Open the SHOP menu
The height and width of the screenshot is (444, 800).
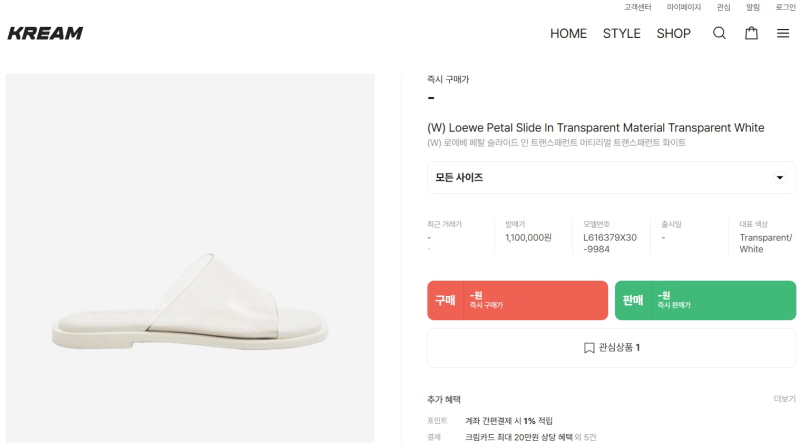[673, 33]
